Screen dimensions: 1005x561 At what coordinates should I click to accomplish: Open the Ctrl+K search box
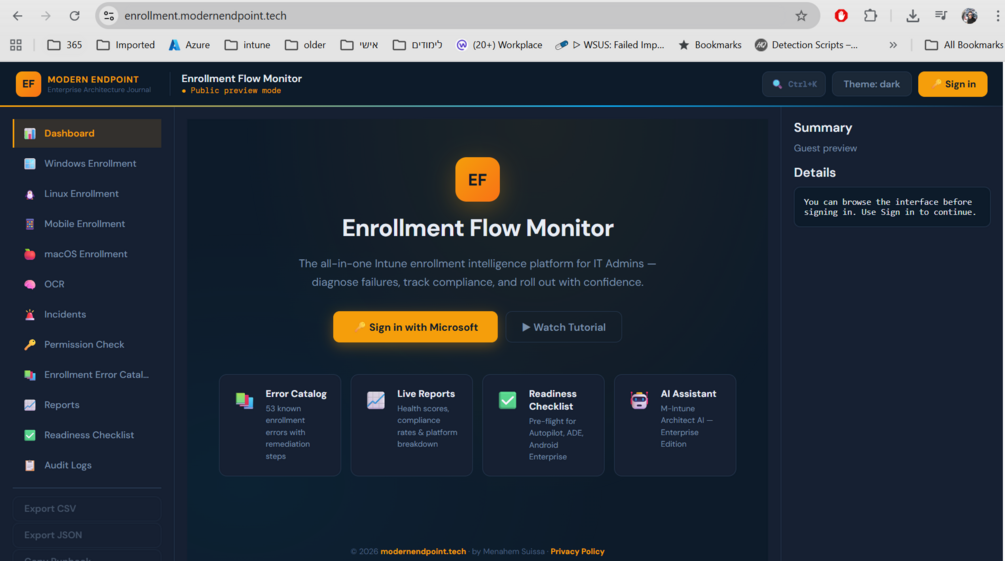coord(794,84)
